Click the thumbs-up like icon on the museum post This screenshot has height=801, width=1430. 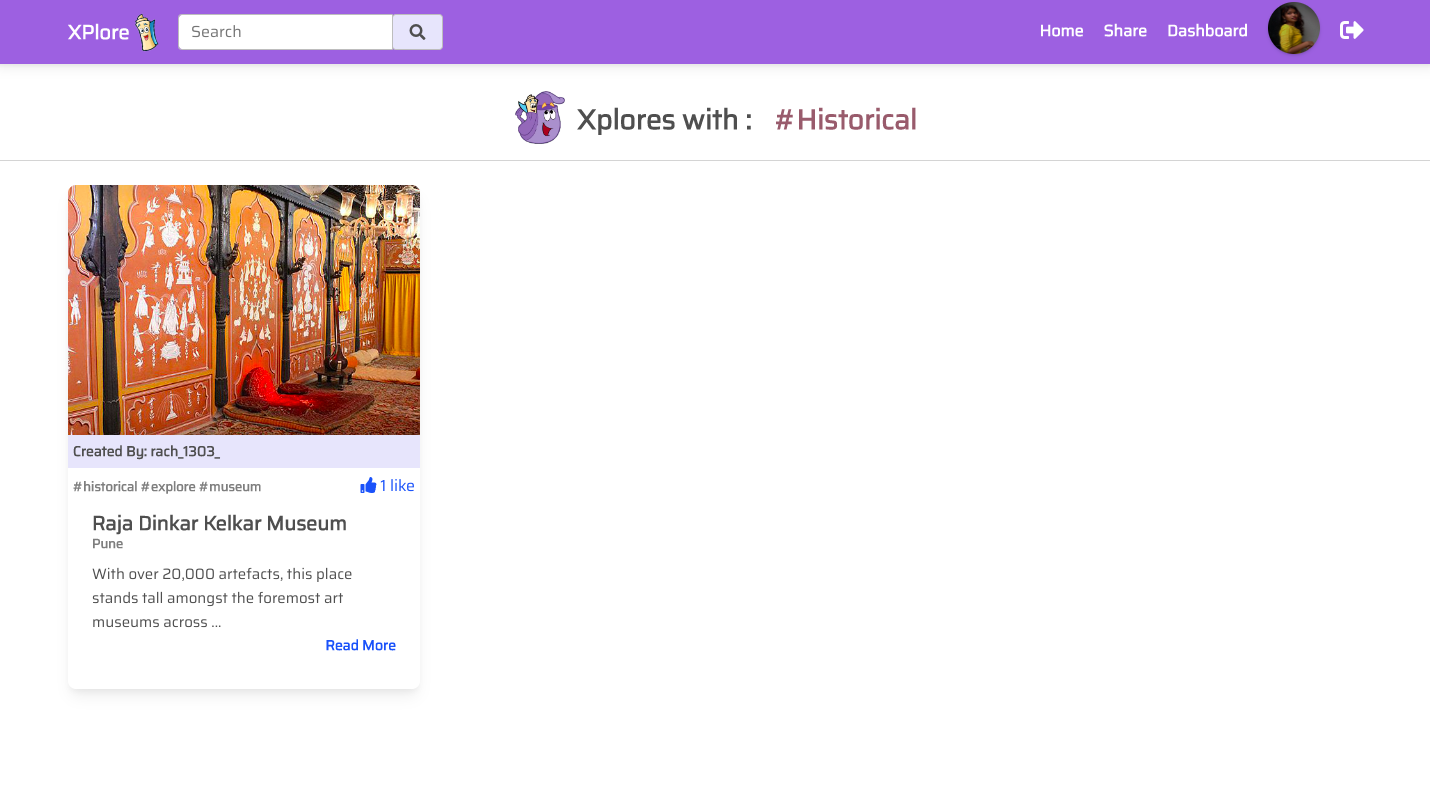[369, 485]
